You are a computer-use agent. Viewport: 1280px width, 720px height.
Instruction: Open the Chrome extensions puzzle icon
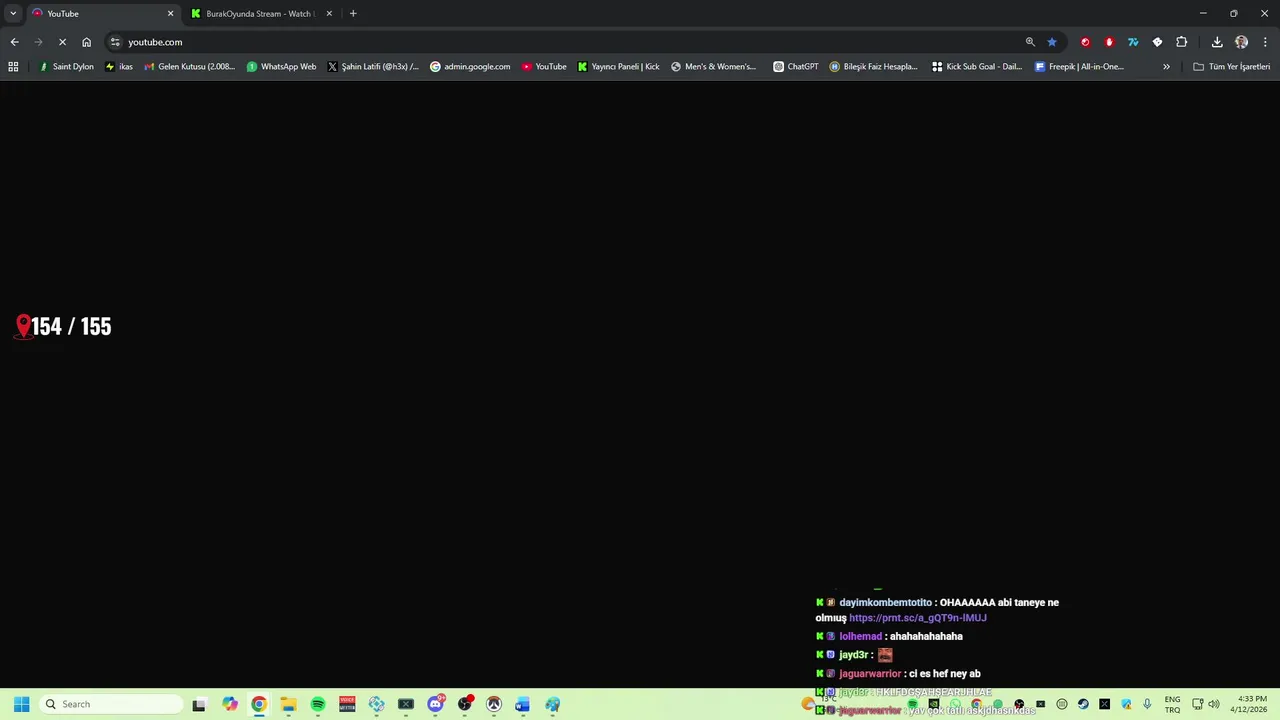coord(1182,42)
